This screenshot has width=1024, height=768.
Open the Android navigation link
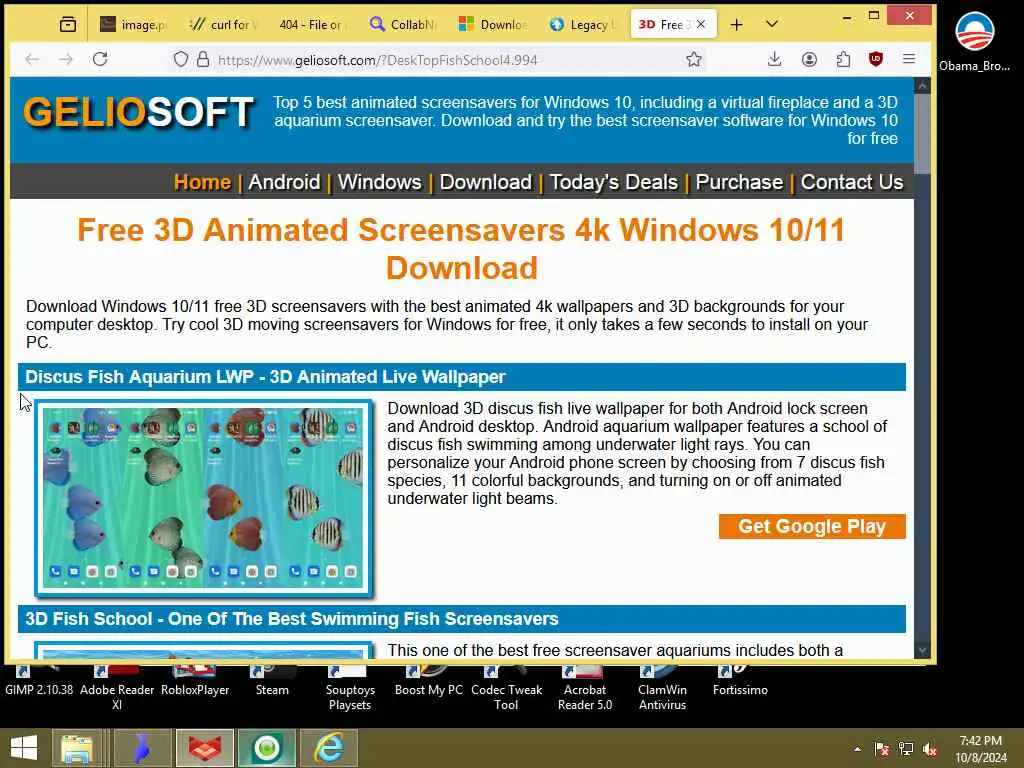pyautogui.click(x=284, y=182)
